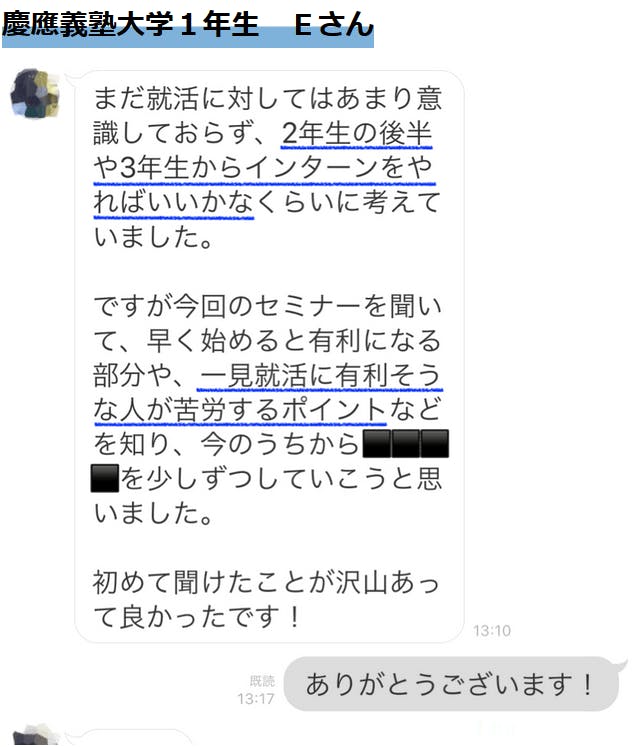The width and height of the screenshot is (633, 747).
Task: Tap the gray reply bubble ありがとうございます！
Action: click(452, 684)
